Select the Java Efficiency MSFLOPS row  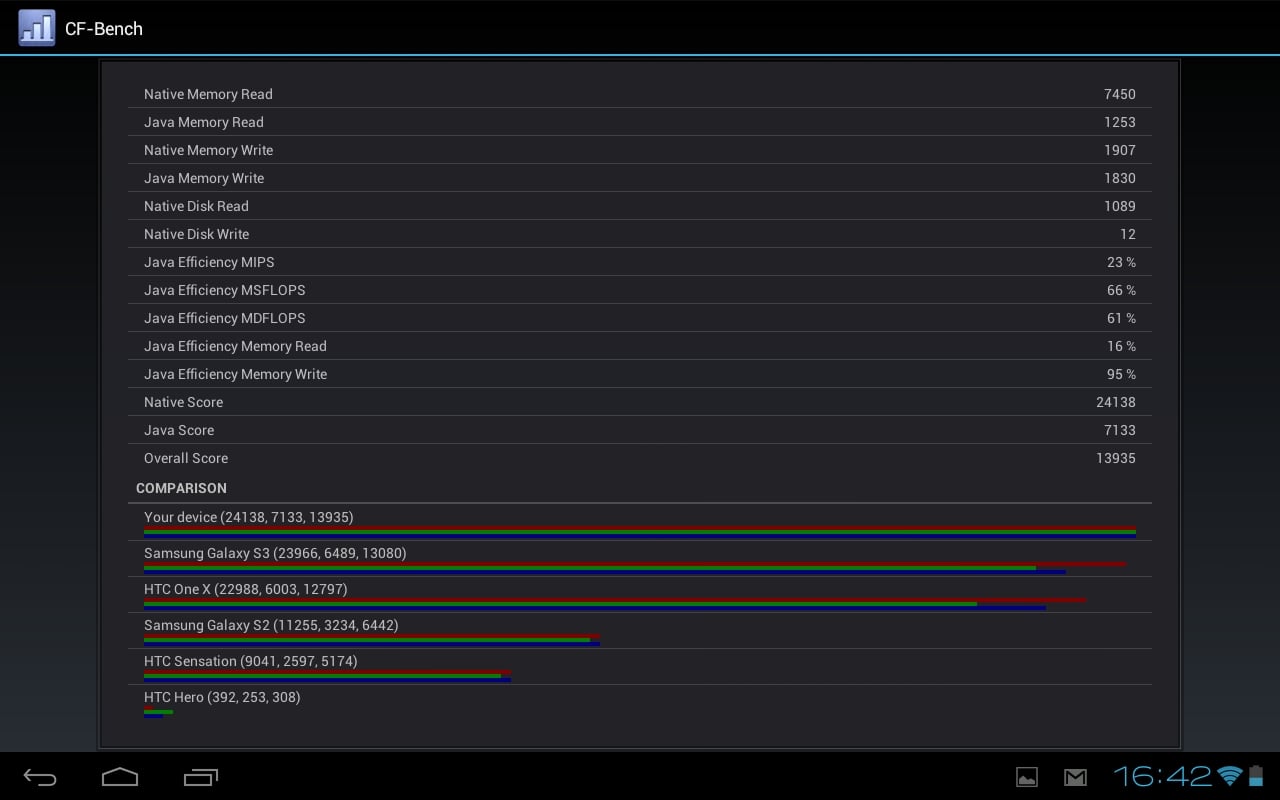click(x=640, y=290)
